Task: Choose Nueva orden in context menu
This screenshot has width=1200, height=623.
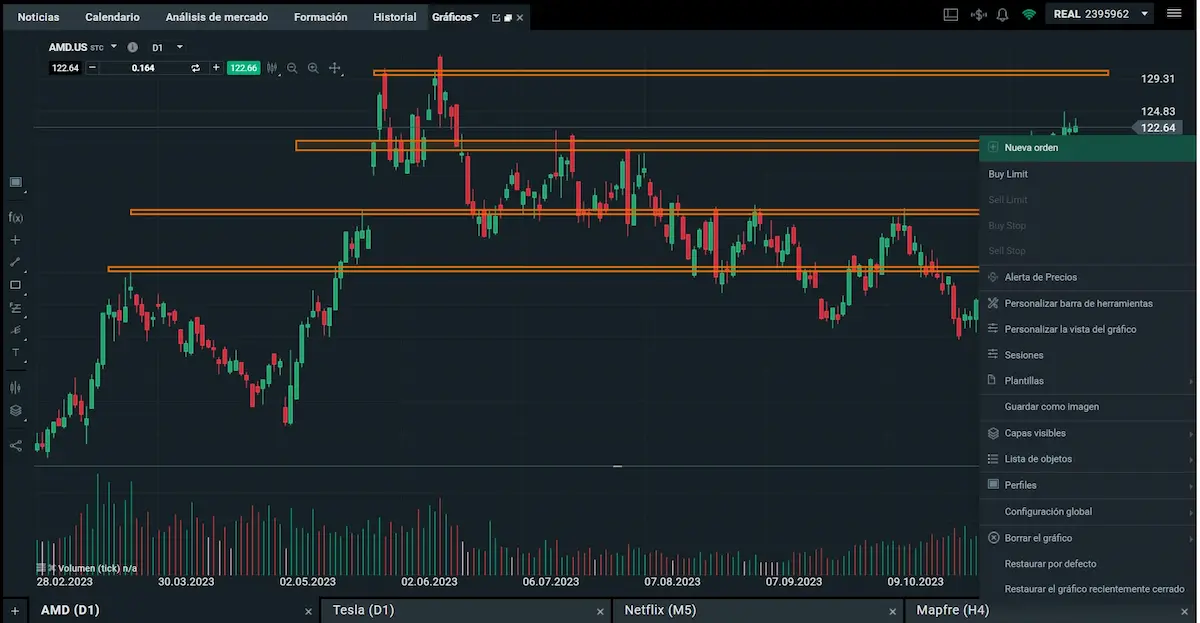Action: 1031,148
